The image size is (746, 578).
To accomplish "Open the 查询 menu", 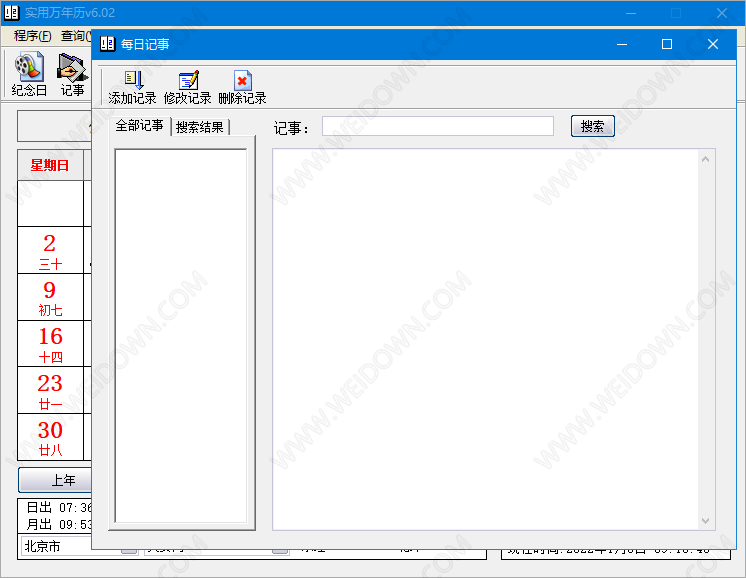I will [x=75, y=36].
